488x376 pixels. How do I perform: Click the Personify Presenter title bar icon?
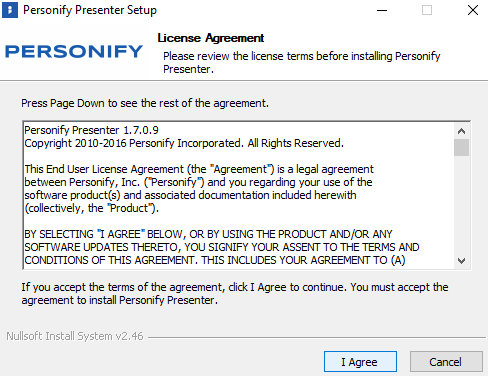(10, 10)
